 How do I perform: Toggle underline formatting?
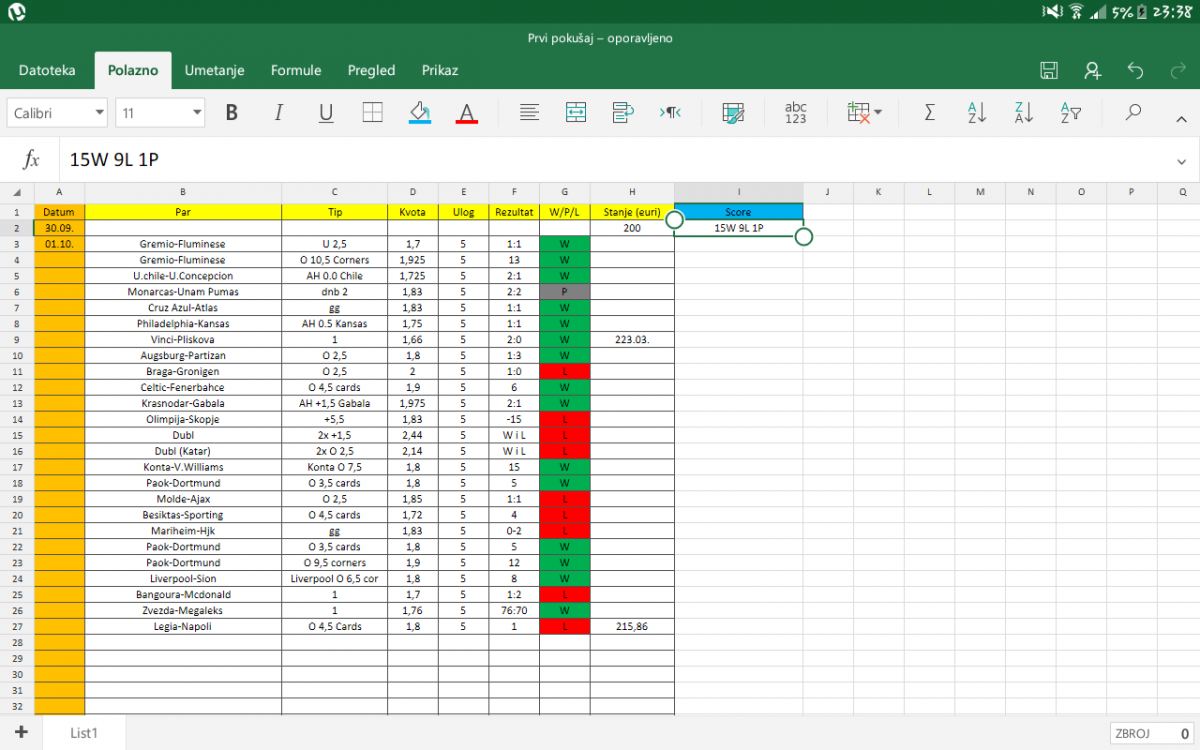pyautogui.click(x=326, y=113)
